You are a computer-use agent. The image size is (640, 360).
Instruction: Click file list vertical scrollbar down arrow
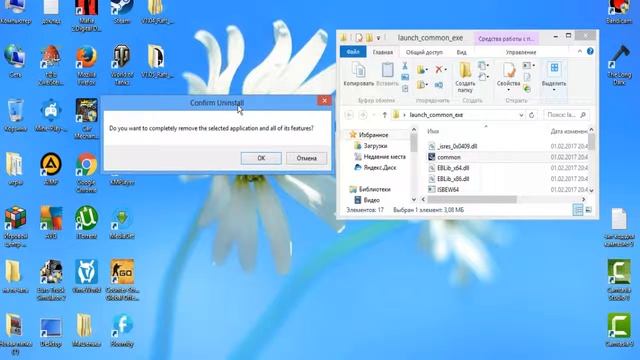pos(591,190)
